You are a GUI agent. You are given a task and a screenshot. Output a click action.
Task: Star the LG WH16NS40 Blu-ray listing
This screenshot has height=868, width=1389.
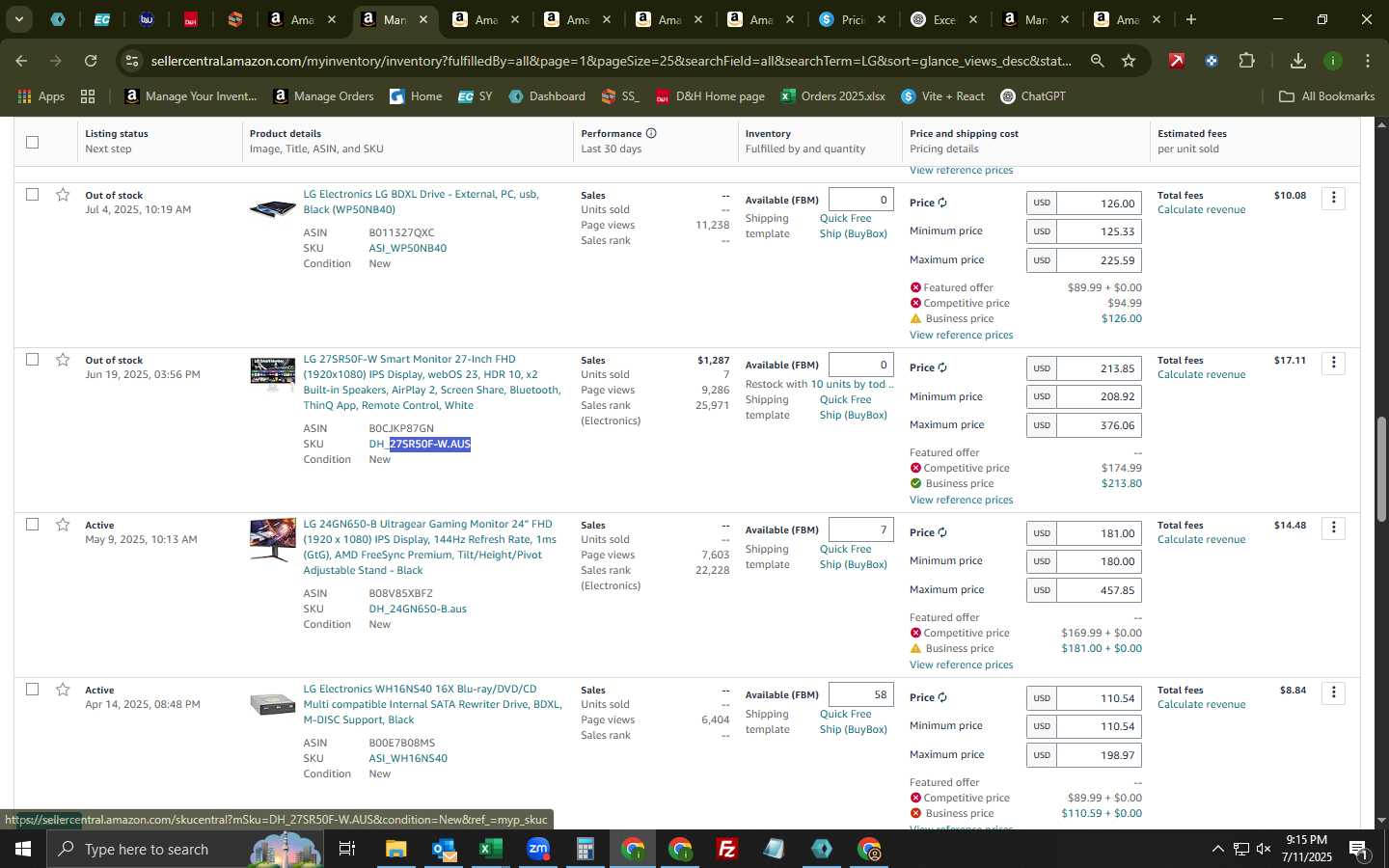tap(63, 690)
